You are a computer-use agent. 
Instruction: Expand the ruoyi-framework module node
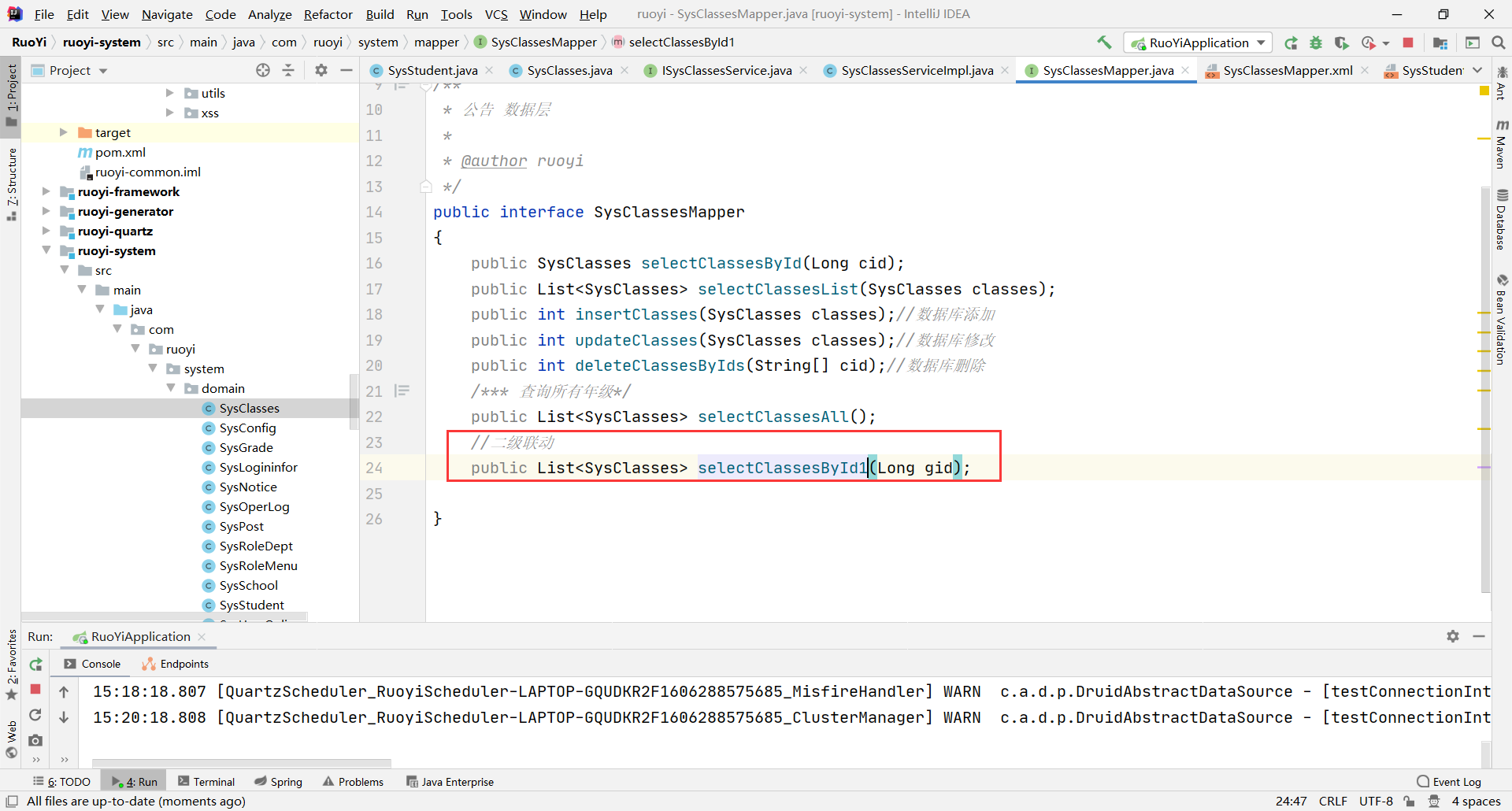46,191
